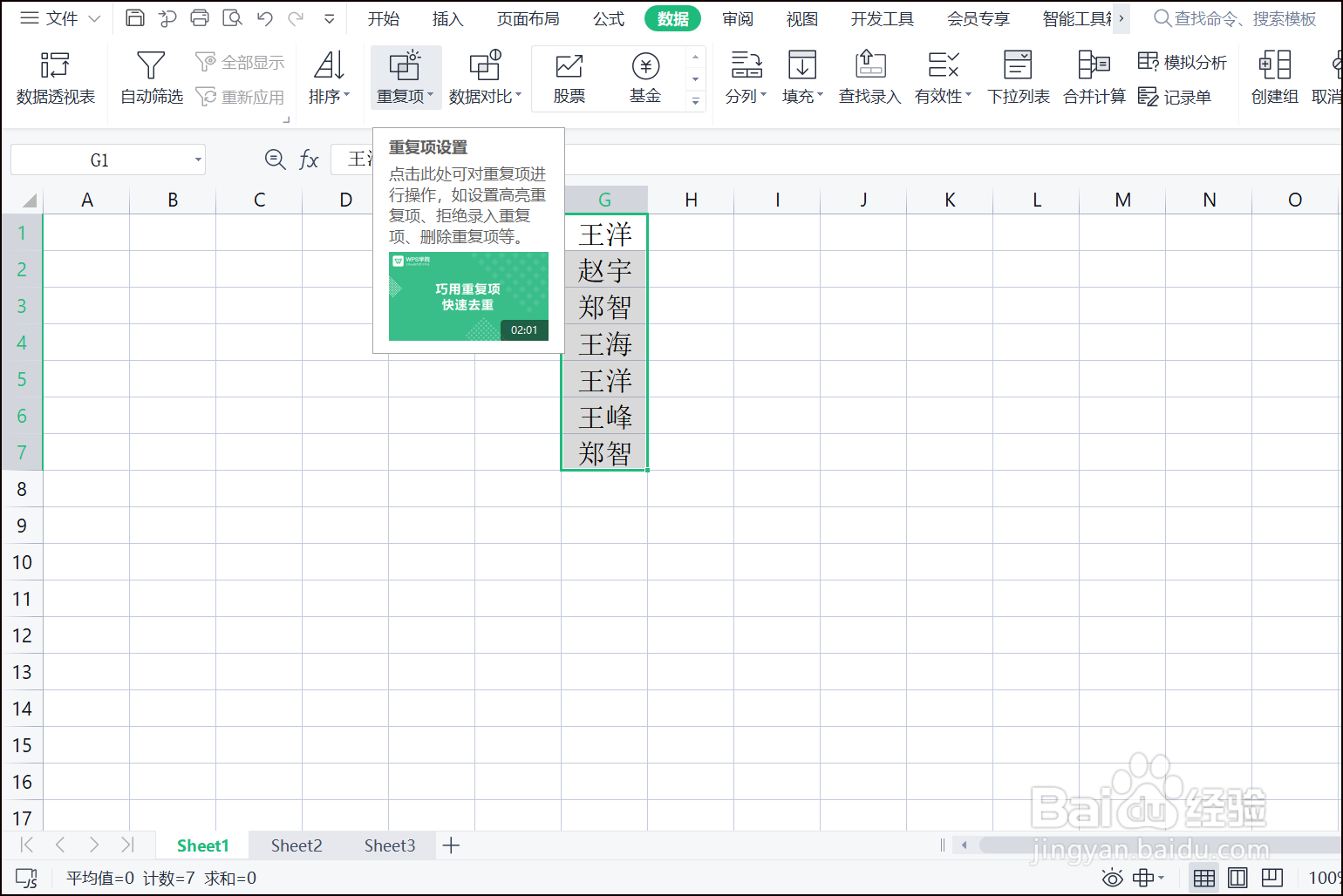
Task: Open the 查找录入 lookup entry tool
Action: (x=869, y=78)
